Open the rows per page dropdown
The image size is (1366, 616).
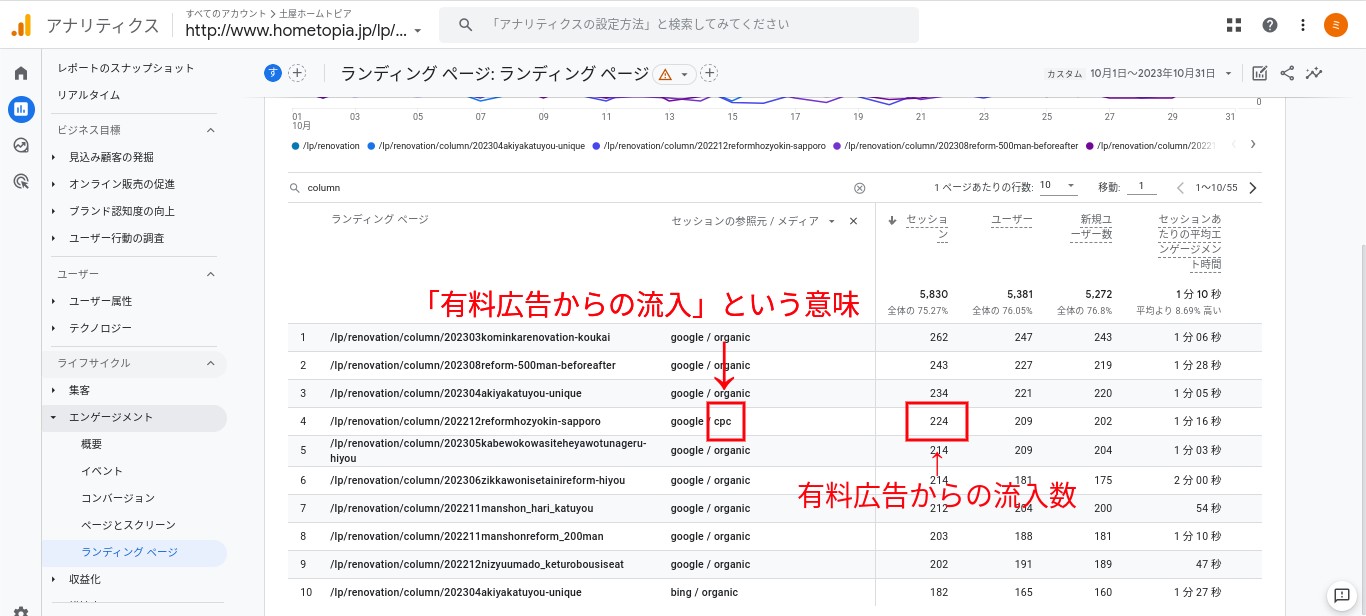1057,186
